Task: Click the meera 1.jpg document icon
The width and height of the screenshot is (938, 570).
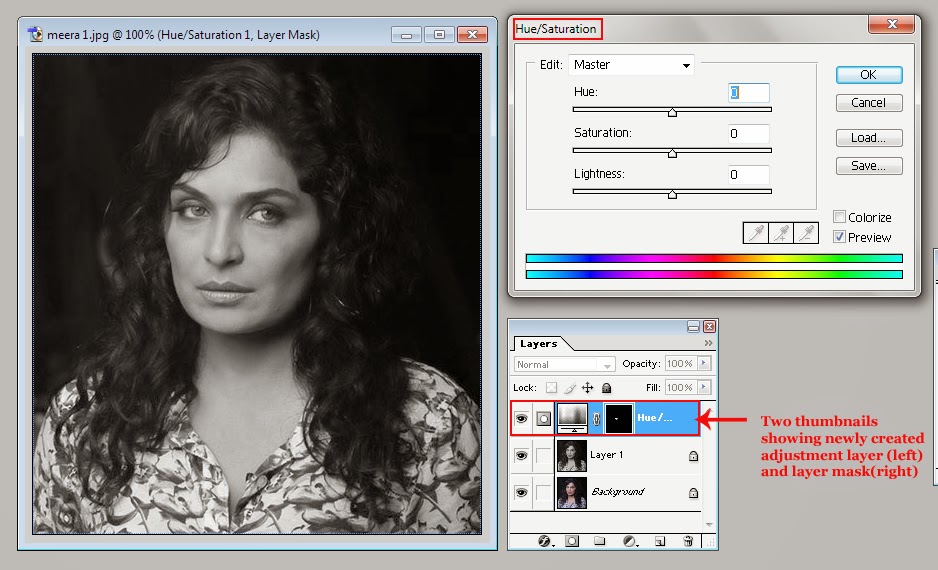Action: coord(35,34)
